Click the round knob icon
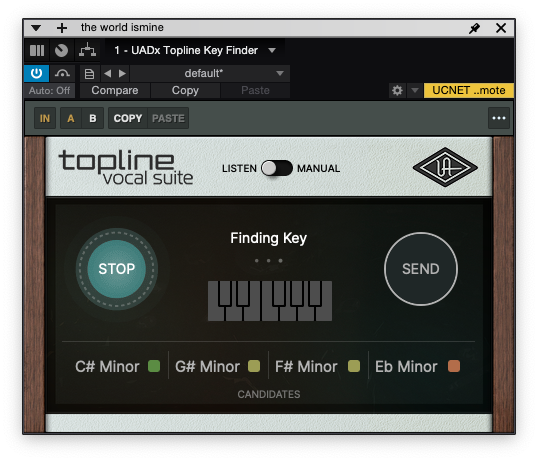This screenshot has height=461, width=538. point(61,50)
